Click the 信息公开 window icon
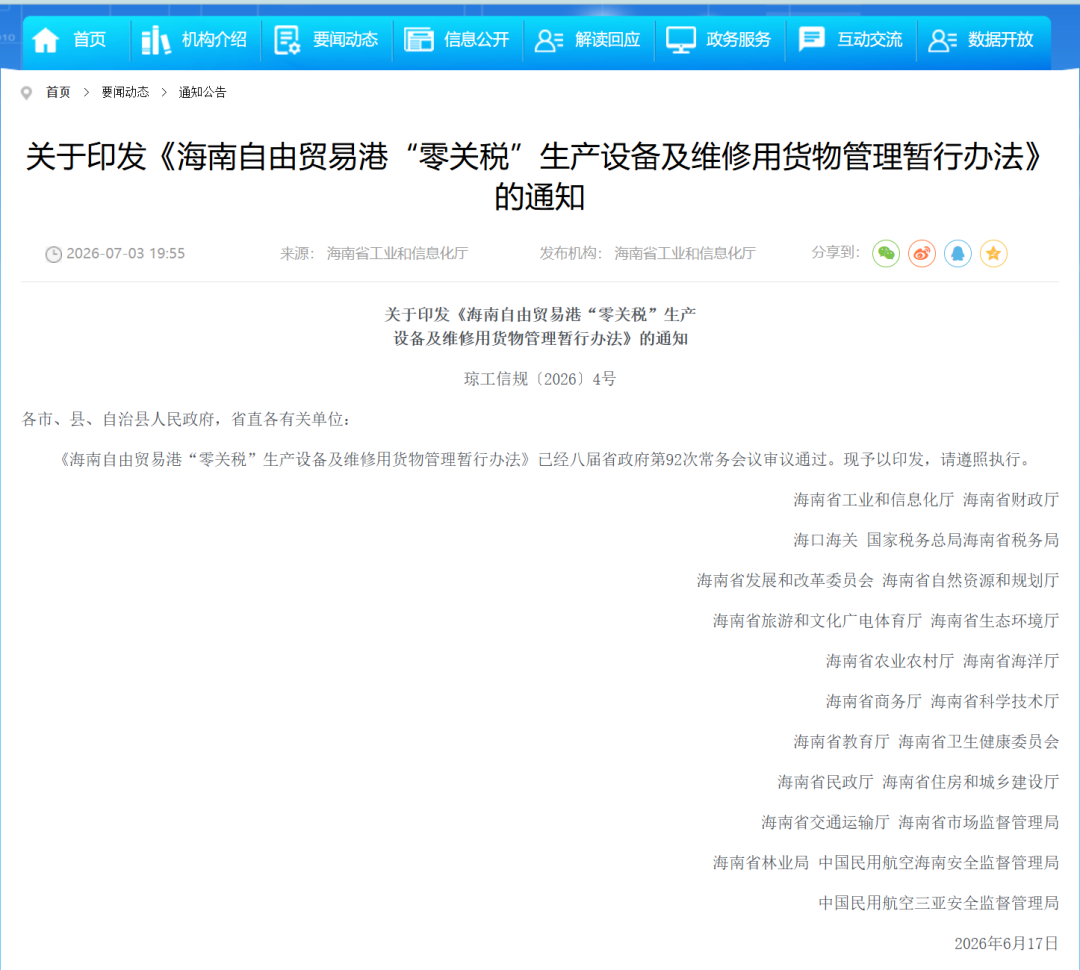 pyautogui.click(x=418, y=40)
